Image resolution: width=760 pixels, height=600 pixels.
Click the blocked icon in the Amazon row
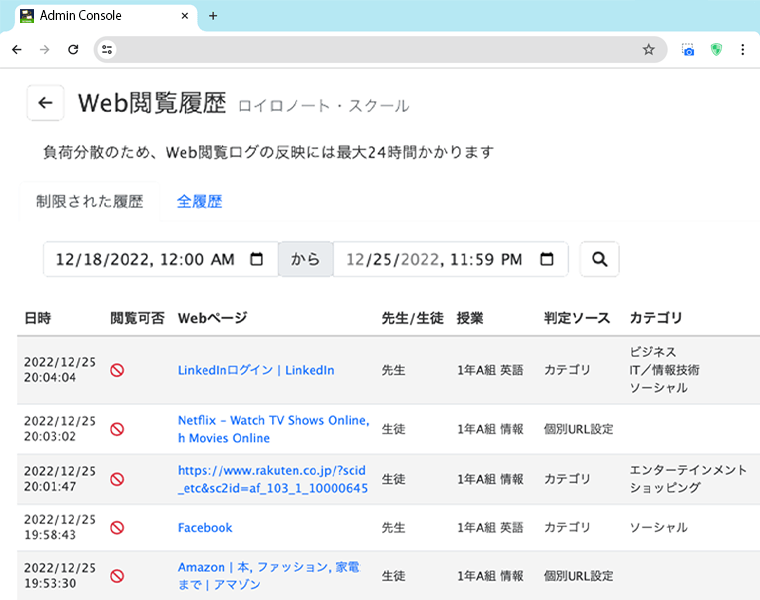(x=117, y=576)
